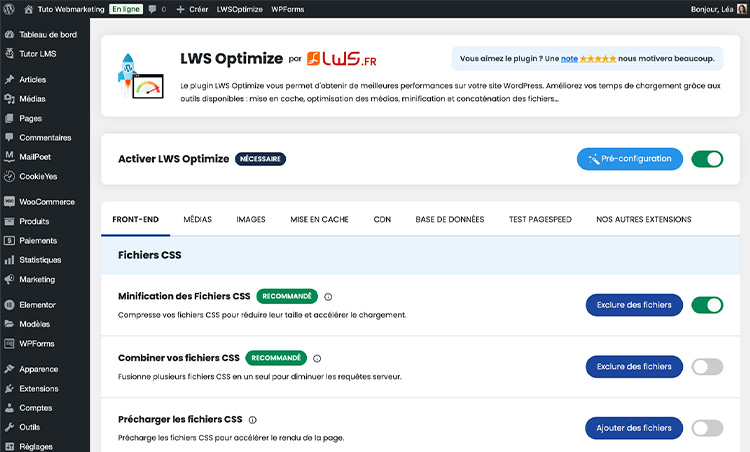
Task: Click Exclure des fichiers for CSS minification
Action: pos(634,305)
